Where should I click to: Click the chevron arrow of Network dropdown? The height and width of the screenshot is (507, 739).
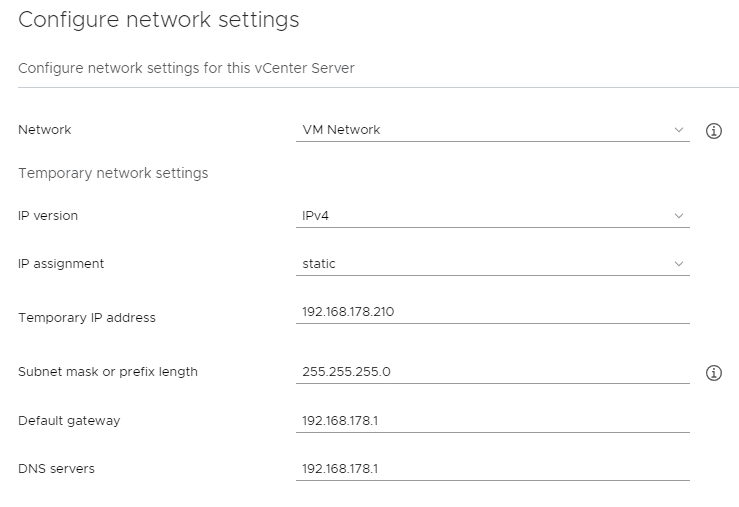(679, 130)
